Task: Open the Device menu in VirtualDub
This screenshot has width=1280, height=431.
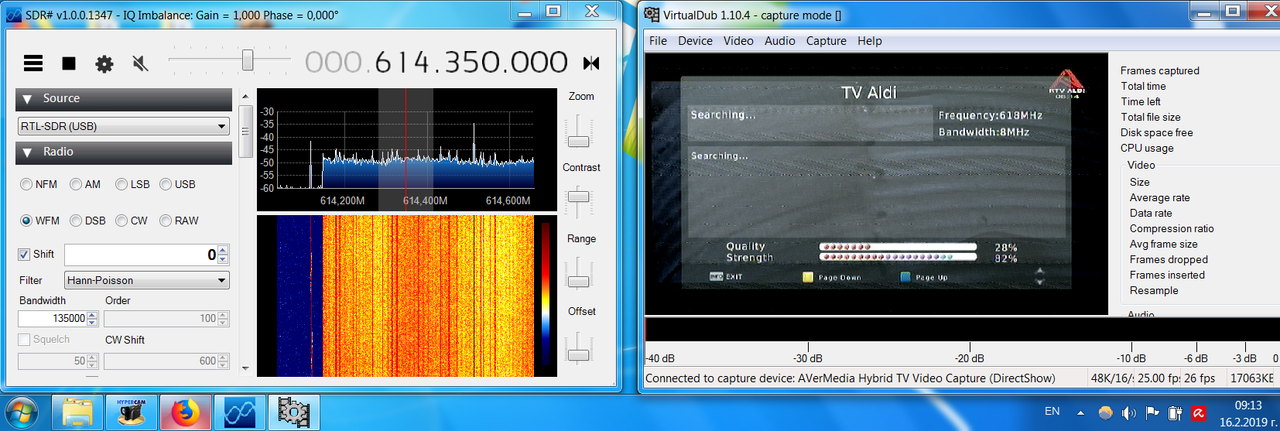Action: click(695, 41)
